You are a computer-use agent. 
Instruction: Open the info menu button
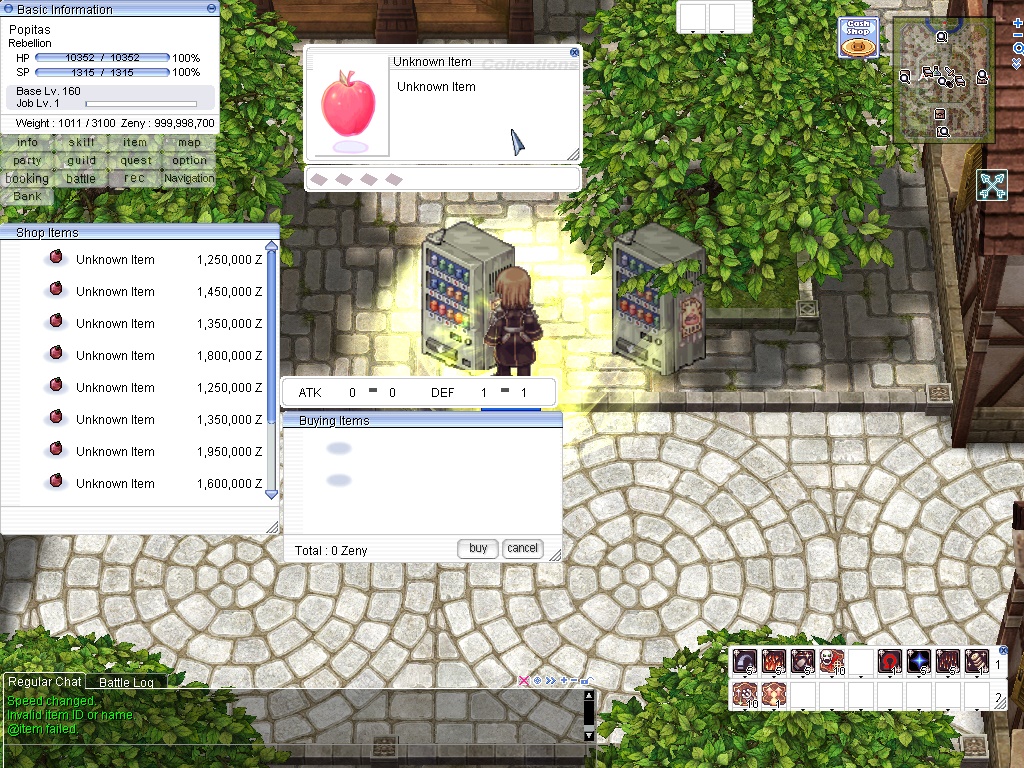27,142
